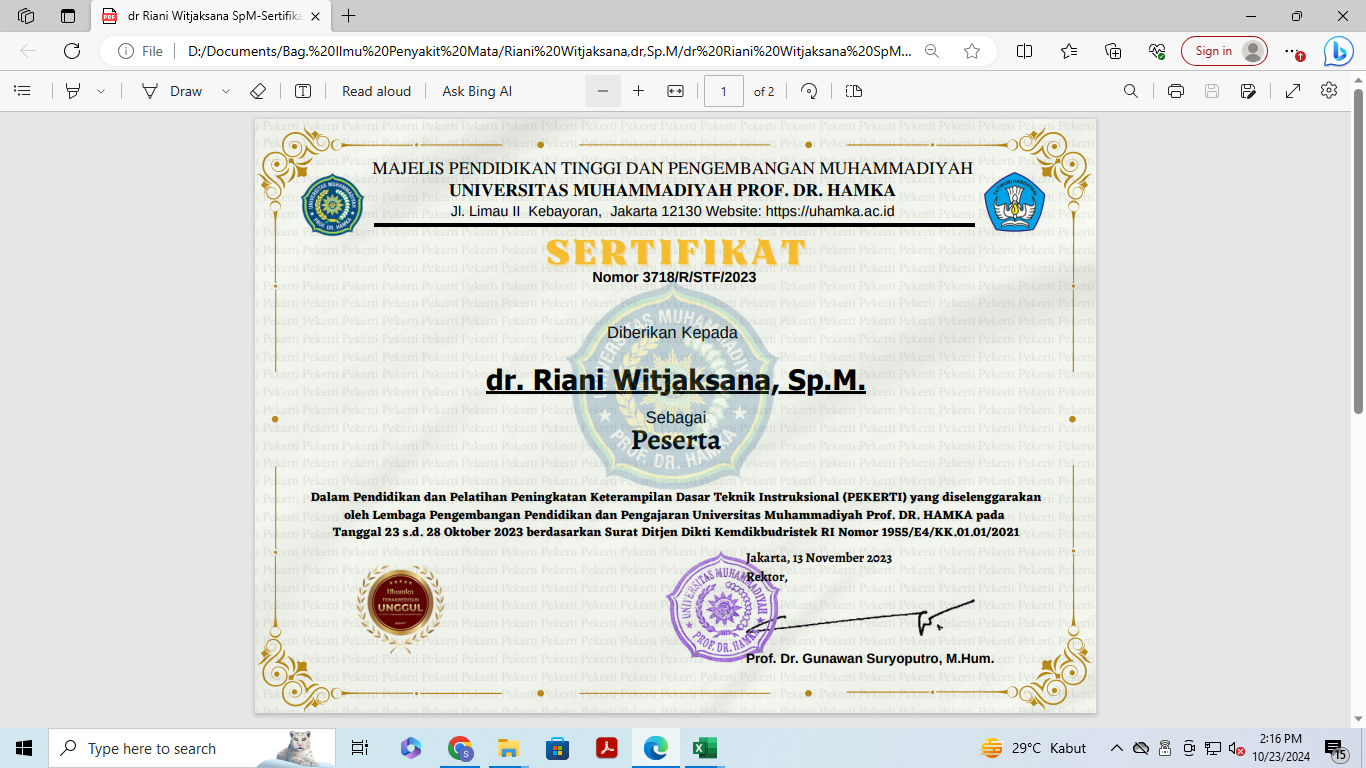Print the certificate PDF
The image size is (1366, 768).
[1176, 91]
